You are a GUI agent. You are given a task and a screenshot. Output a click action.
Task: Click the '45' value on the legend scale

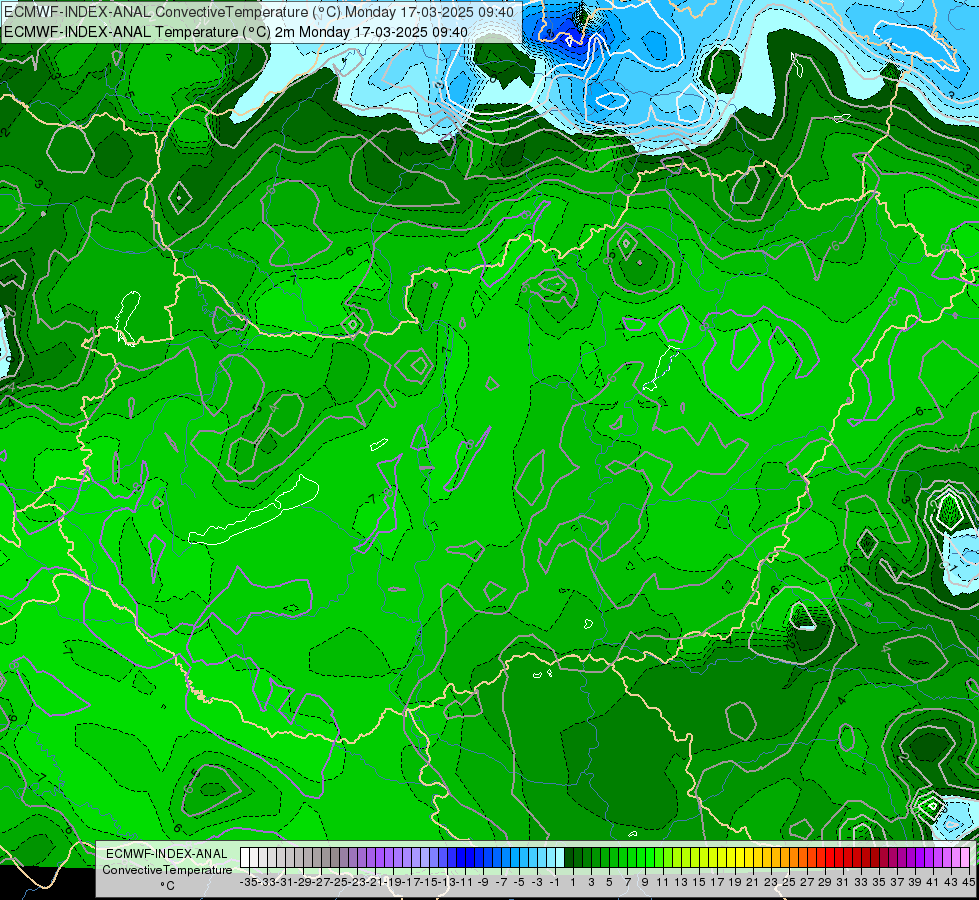[968, 883]
